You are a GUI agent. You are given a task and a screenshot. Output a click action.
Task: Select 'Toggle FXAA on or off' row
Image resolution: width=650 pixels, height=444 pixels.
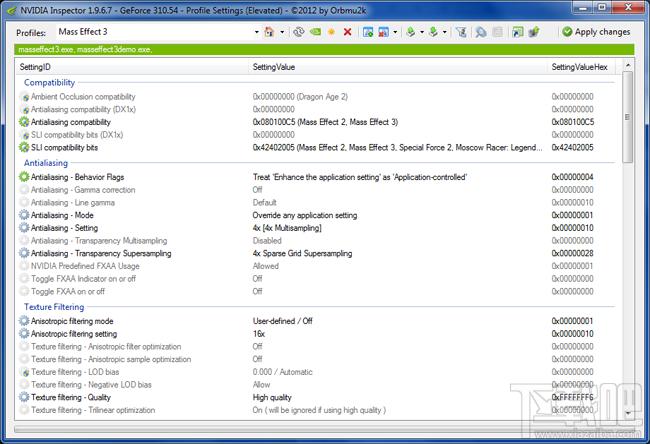coord(317,291)
